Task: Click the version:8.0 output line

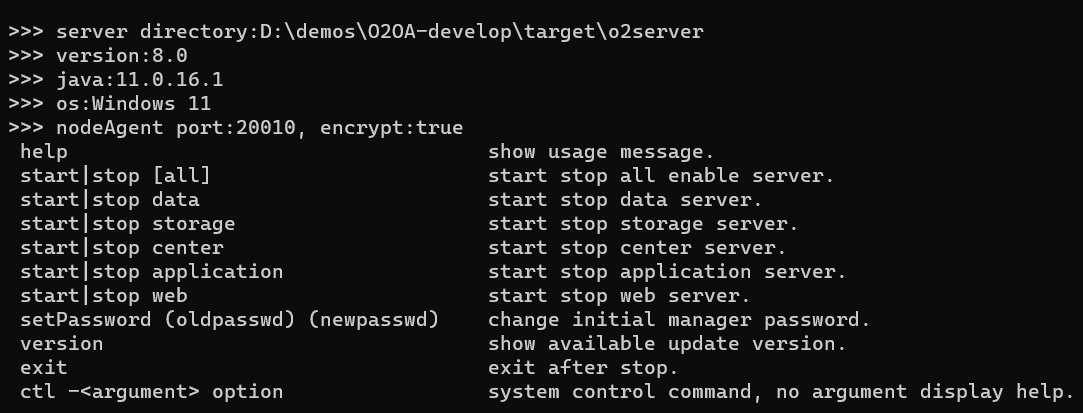Action: click(x=98, y=55)
